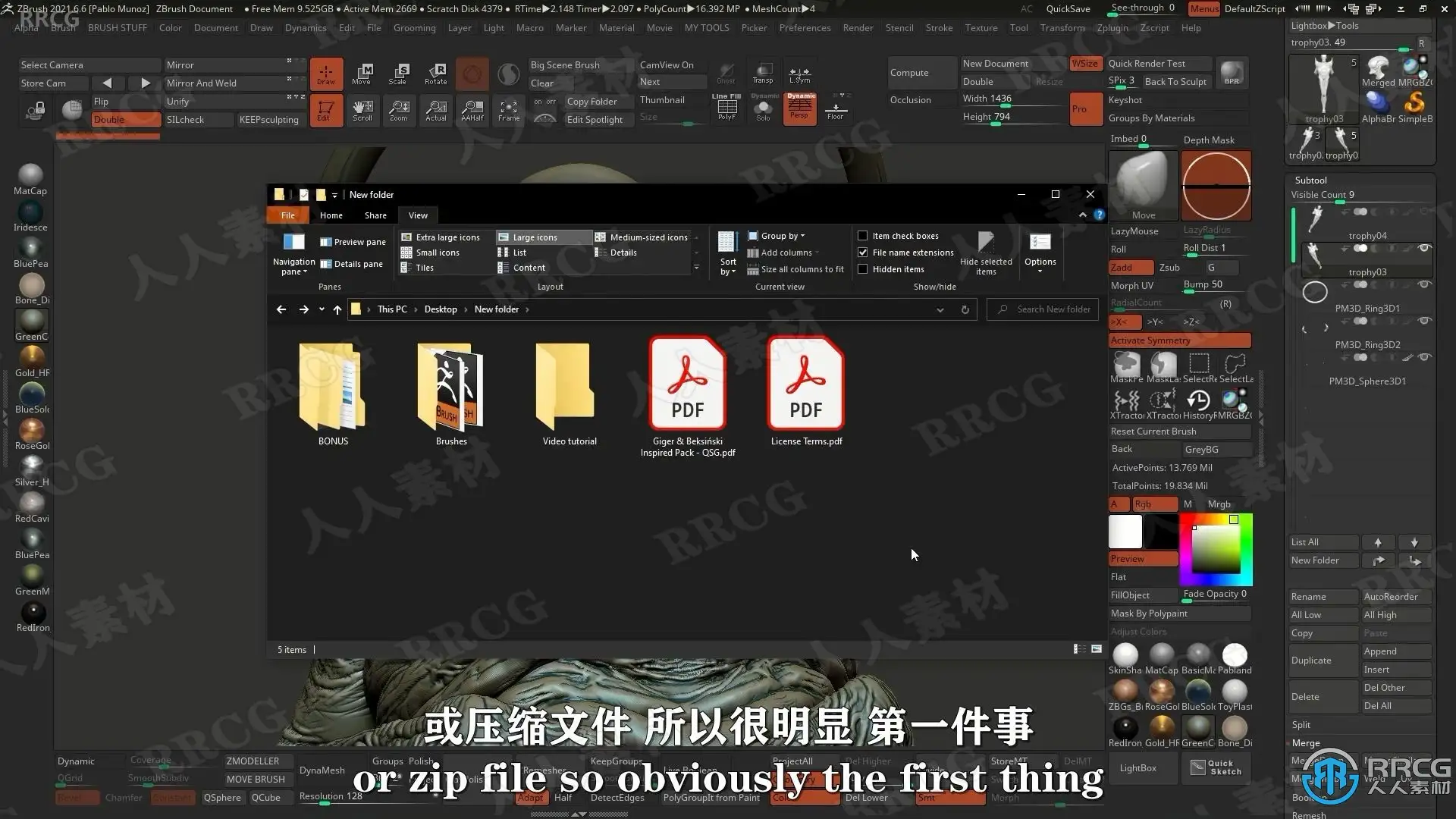Open the Preferences menu in ZBrush
This screenshot has height=819, width=1456.
[805, 28]
